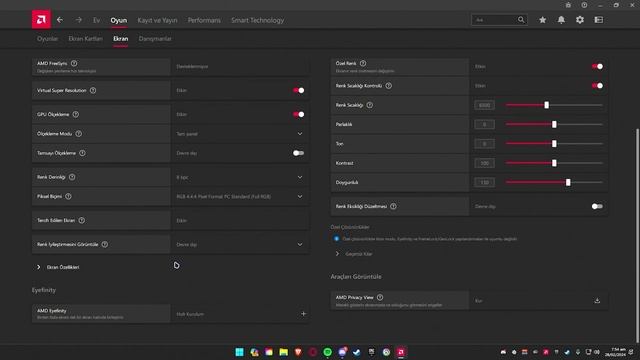This screenshot has width=640, height=360.
Task: Click the Kontrast slider
Action: coord(554,163)
